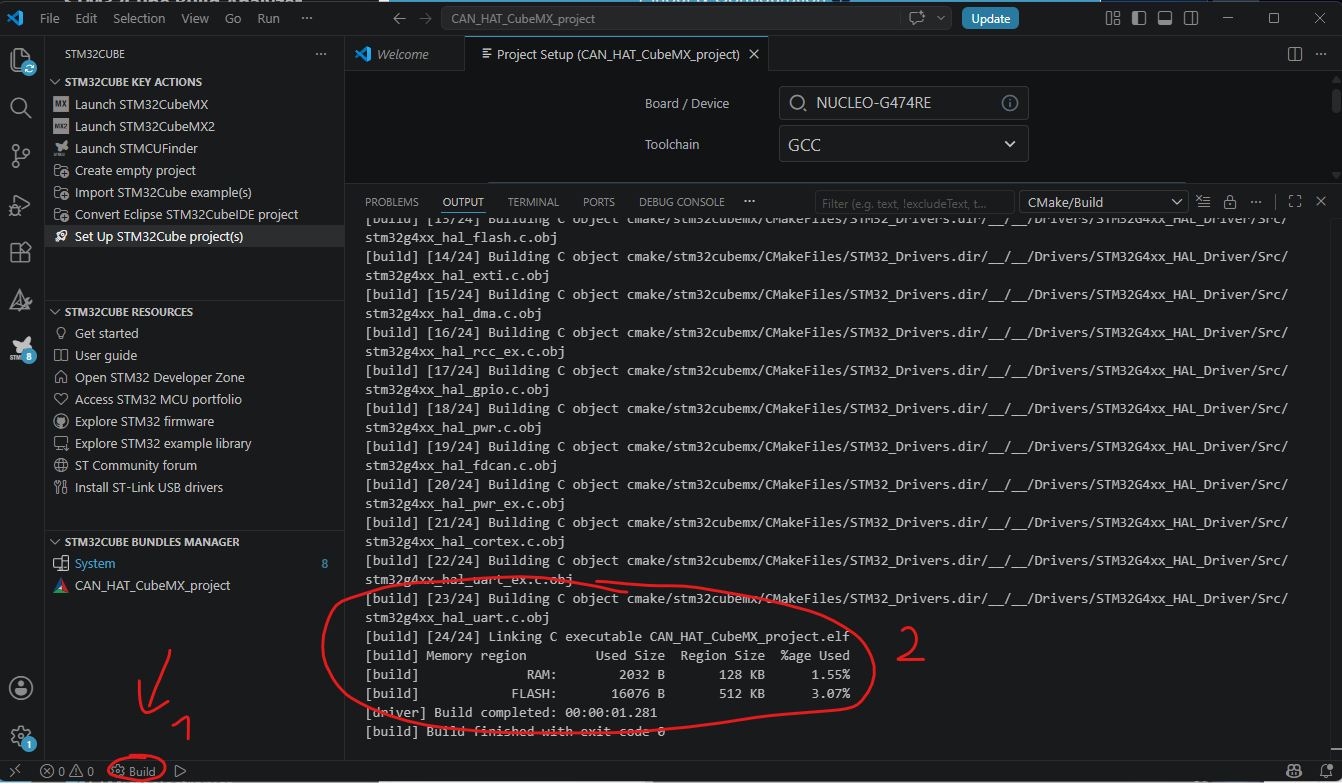Viewport: 1342px width, 783px height.
Task: Open the Manage gear menu
Action: (21, 737)
